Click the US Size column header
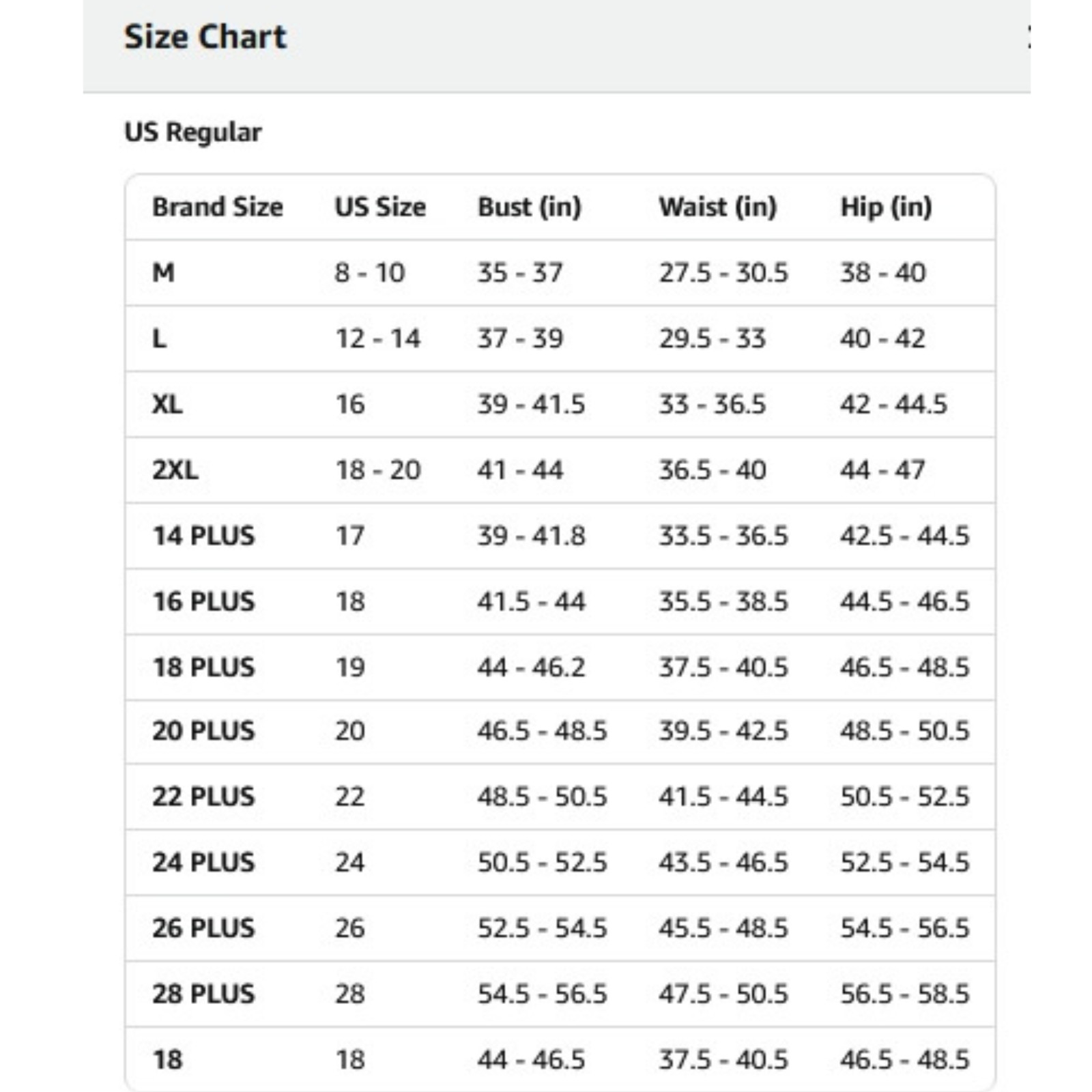This screenshot has height=1092, width=1092. coord(380,207)
